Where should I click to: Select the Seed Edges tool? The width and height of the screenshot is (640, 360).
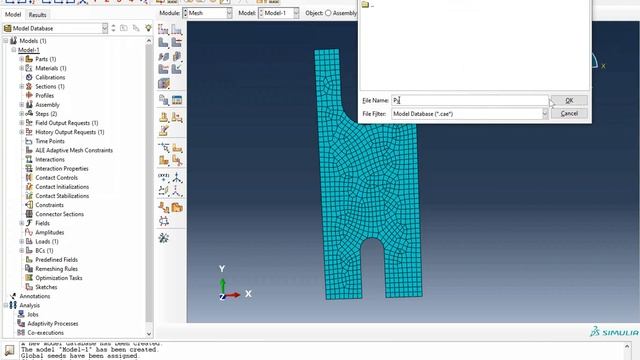pos(177,29)
